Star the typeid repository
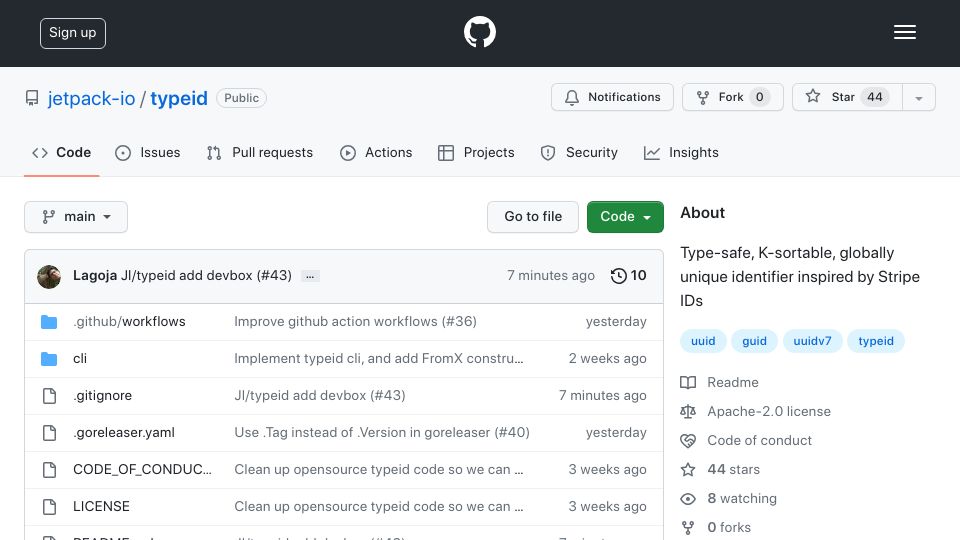The width and height of the screenshot is (960, 540). pos(847,97)
